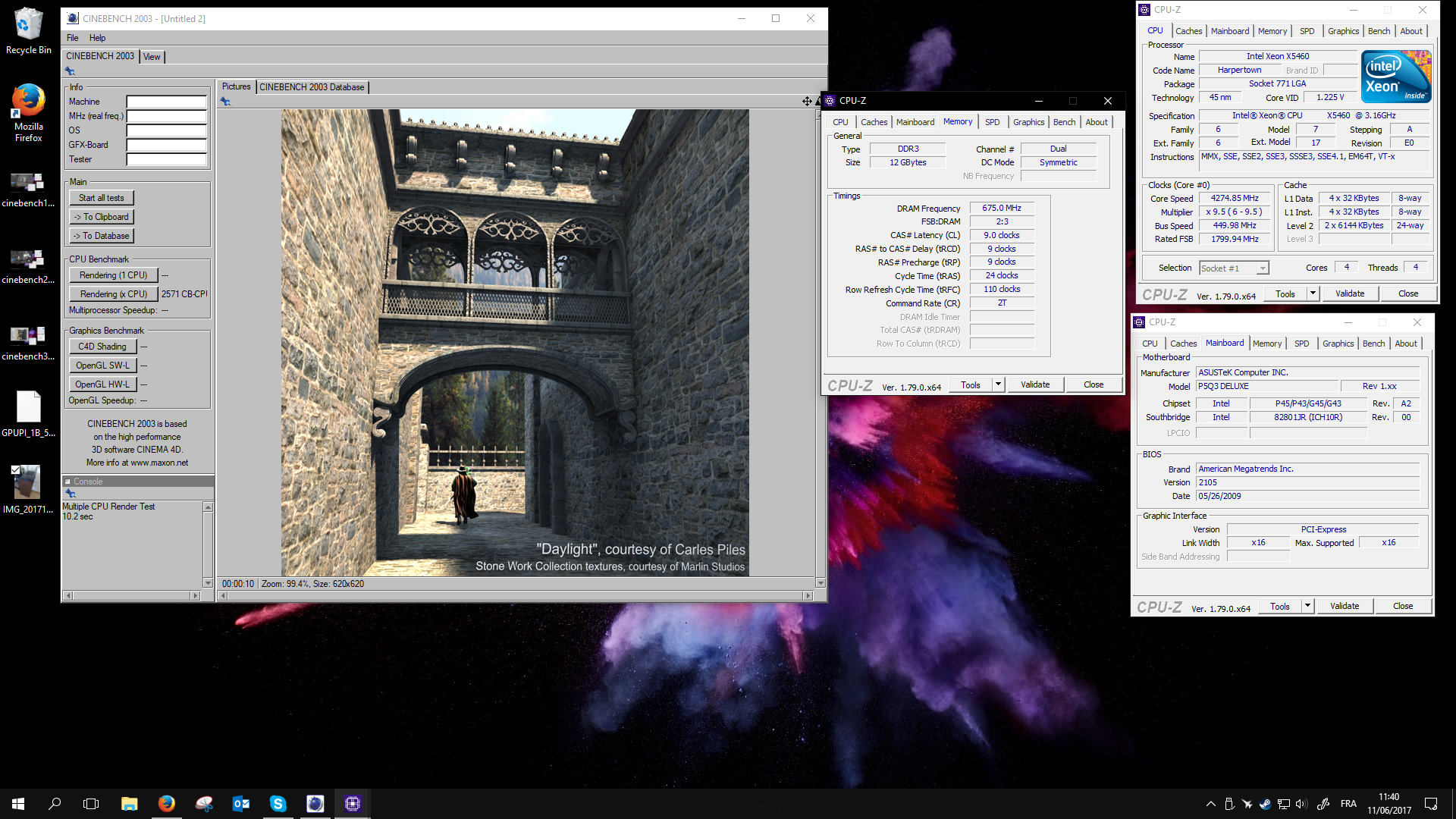Click Rendering (x CPU) button

tap(114, 294)
